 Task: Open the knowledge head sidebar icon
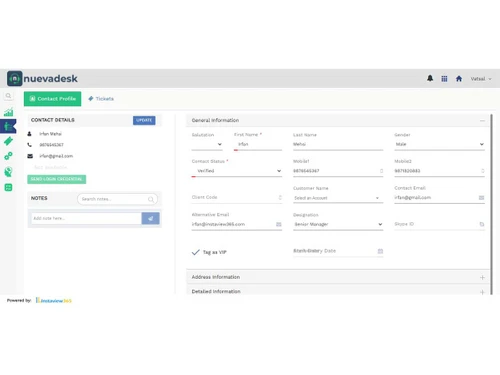click(8, 172)
